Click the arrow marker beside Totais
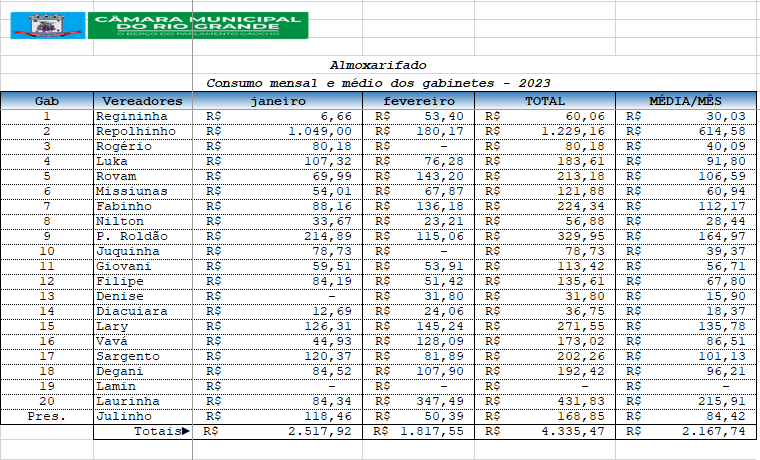Image resolution: width=760 pixels, height=460 pixels. click(x=185, y=432)
